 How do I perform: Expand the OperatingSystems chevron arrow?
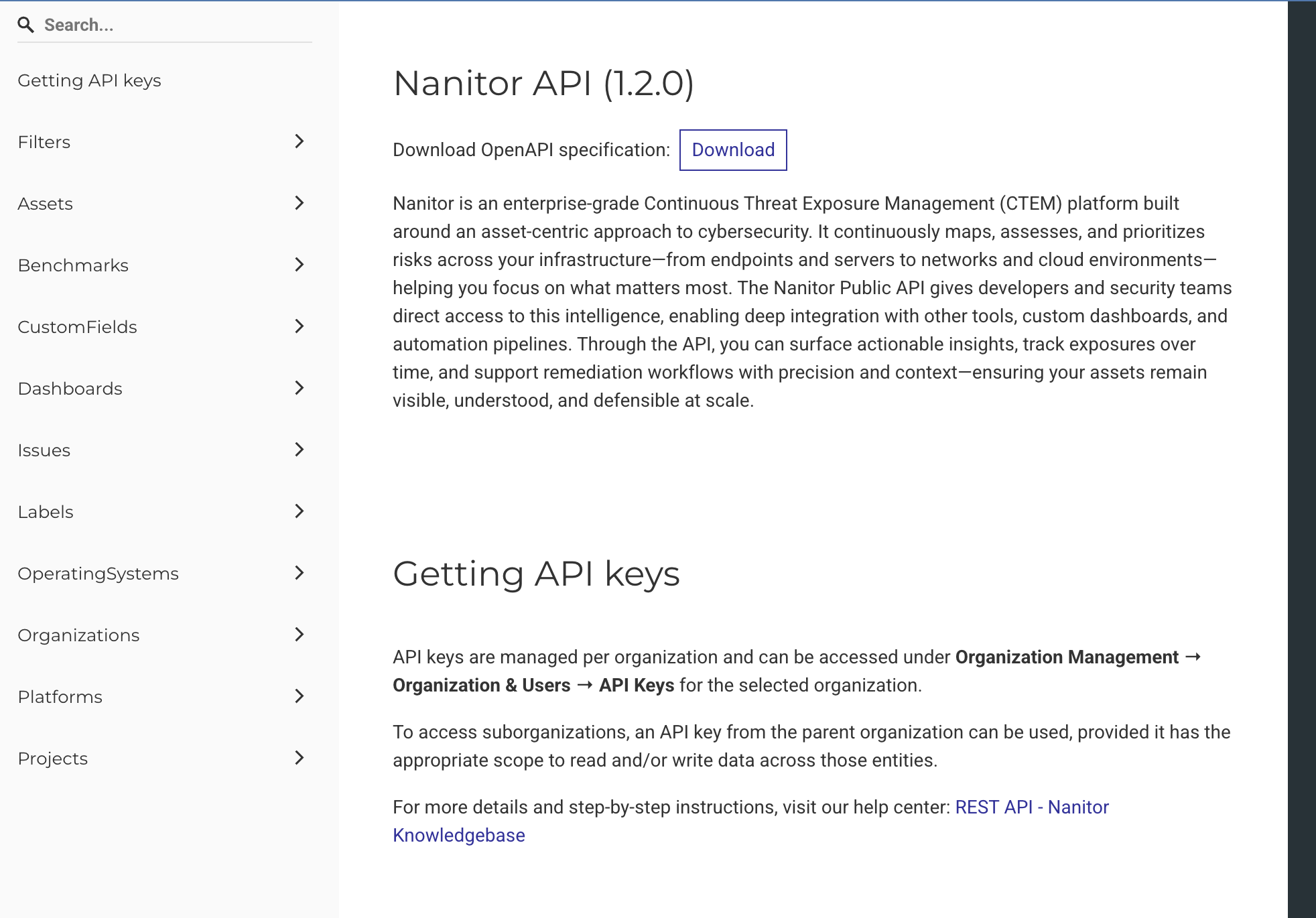click(300, 573)
